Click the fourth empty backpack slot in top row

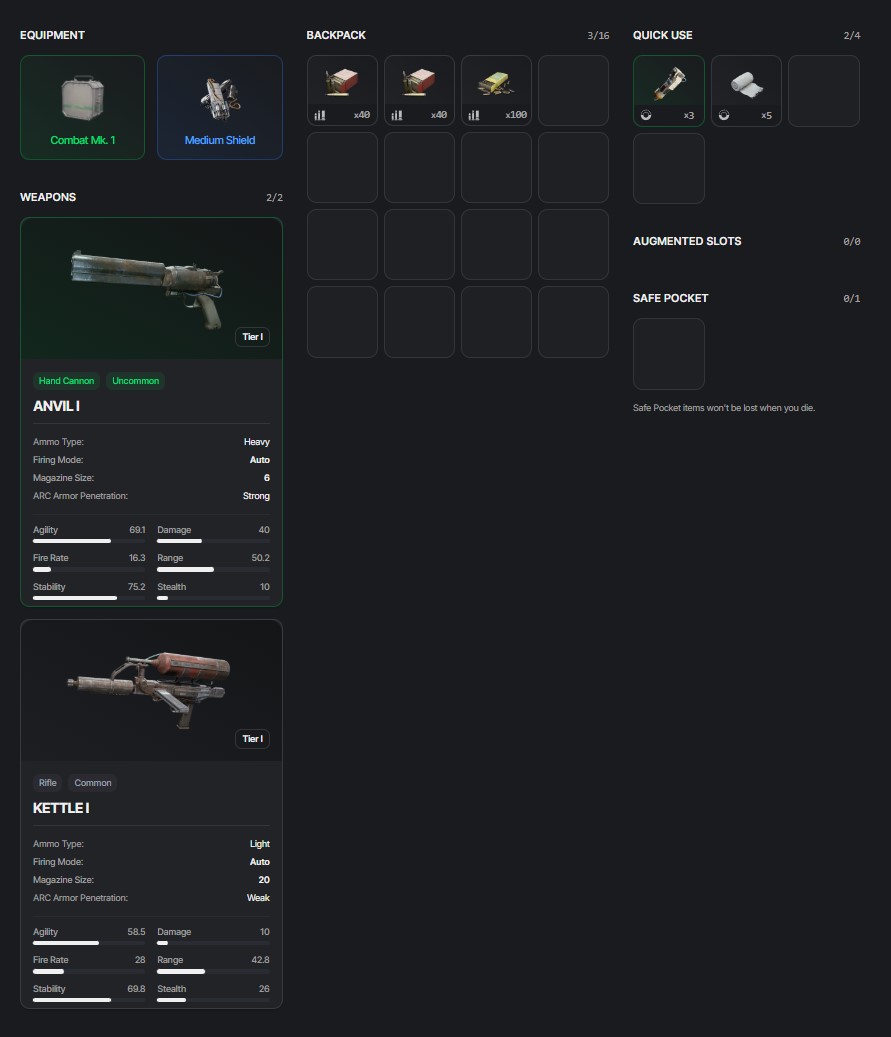[x=573, y=91]
